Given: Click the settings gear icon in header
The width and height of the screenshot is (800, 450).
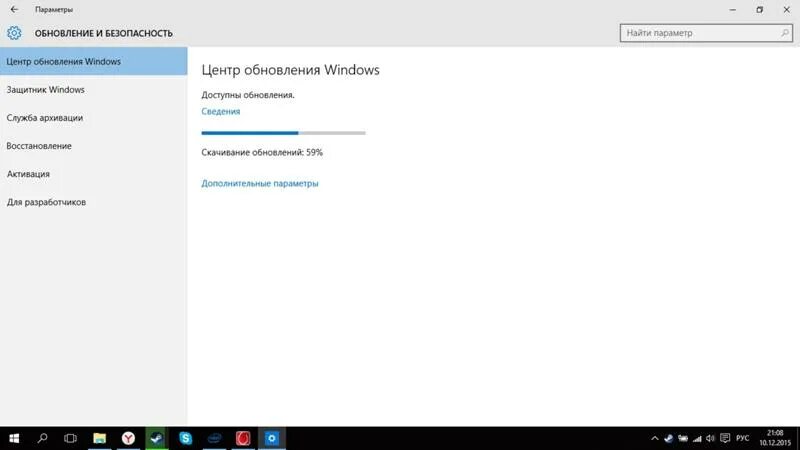Looking at the screenshot, I should coord(14,33).
